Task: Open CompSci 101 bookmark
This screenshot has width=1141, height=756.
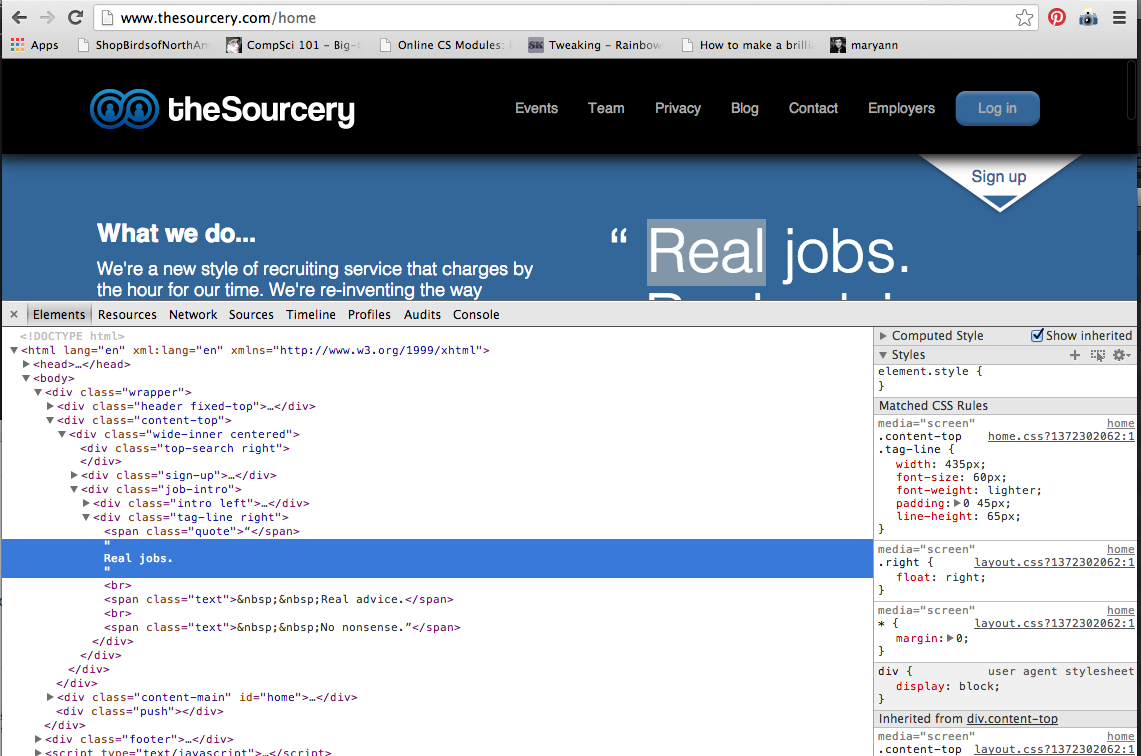Action: (293, 45)
